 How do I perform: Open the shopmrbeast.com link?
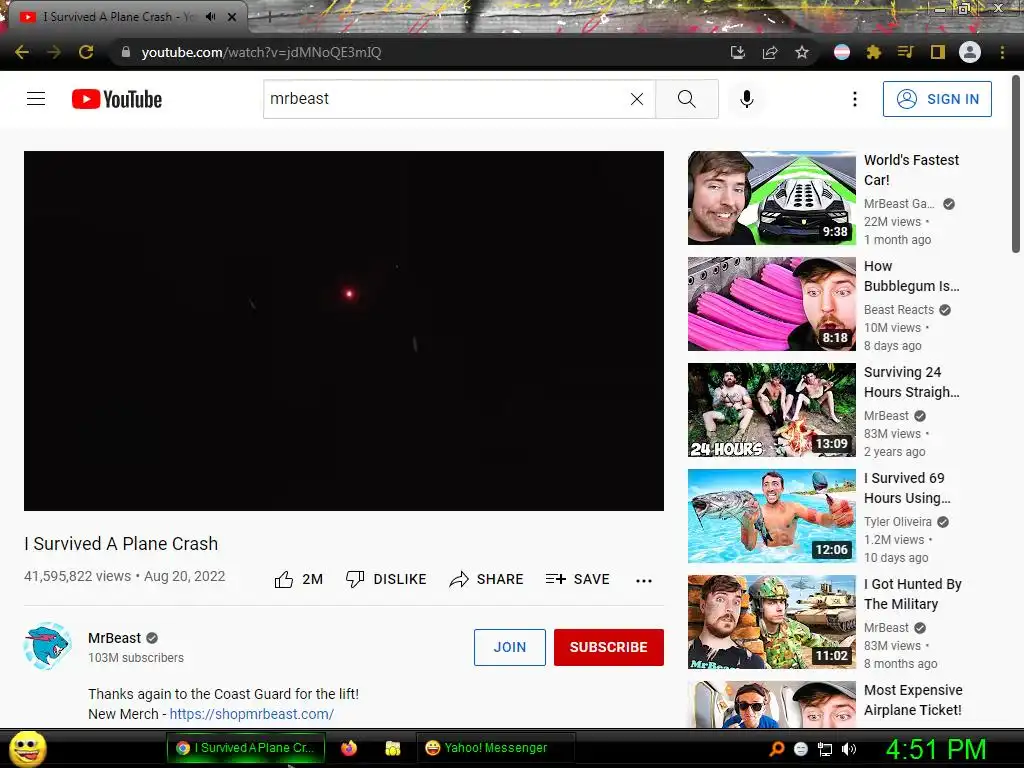pos(251,714)
